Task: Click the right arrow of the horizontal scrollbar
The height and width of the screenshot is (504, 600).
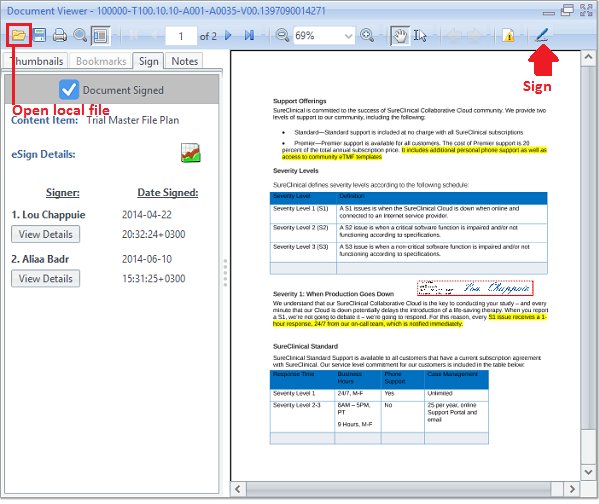Action: tap(572, 489)
